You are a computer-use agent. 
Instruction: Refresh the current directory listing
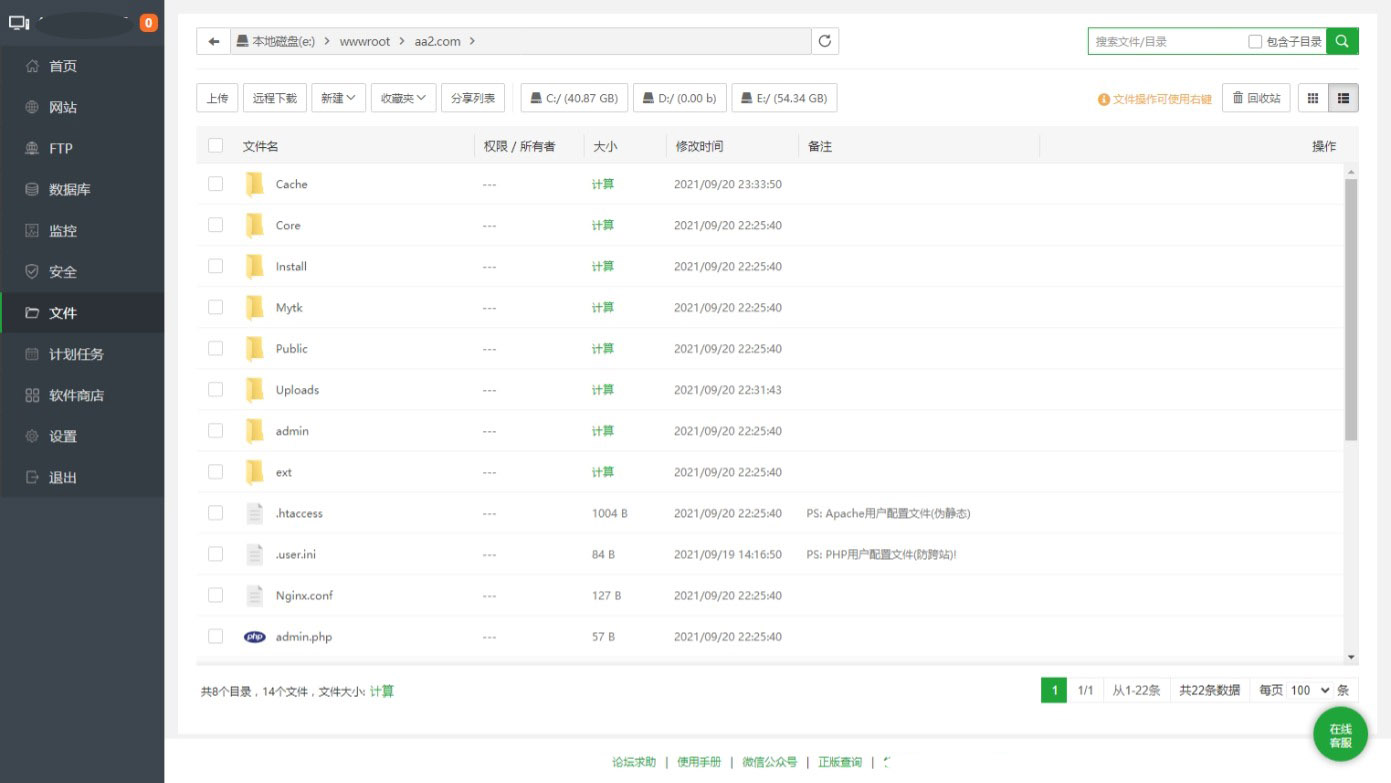[x=826, y=41]
